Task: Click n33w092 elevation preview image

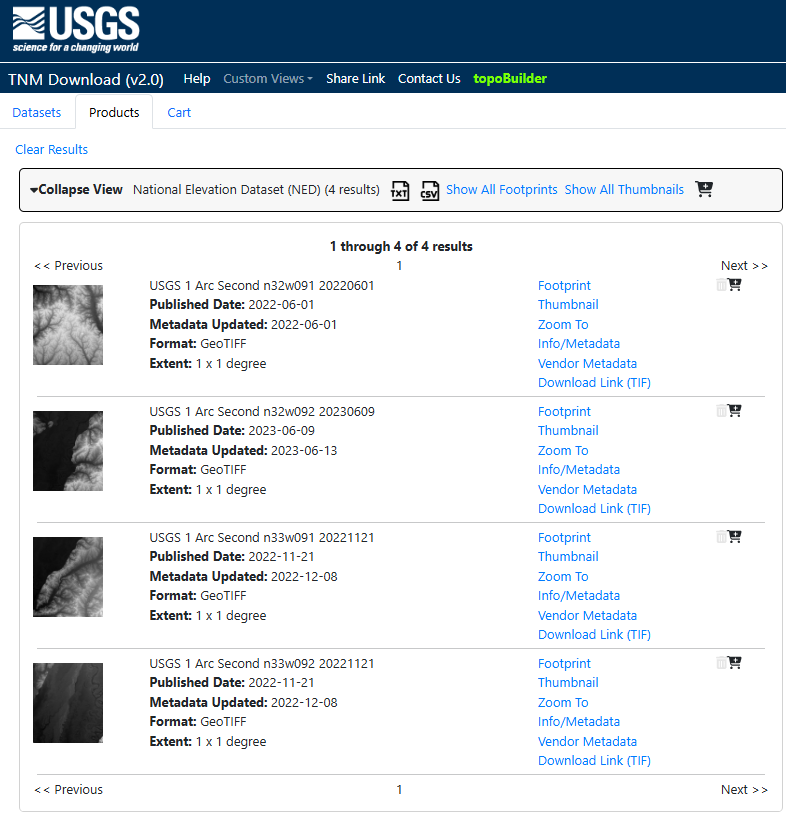Action: [x=68, y=703]
